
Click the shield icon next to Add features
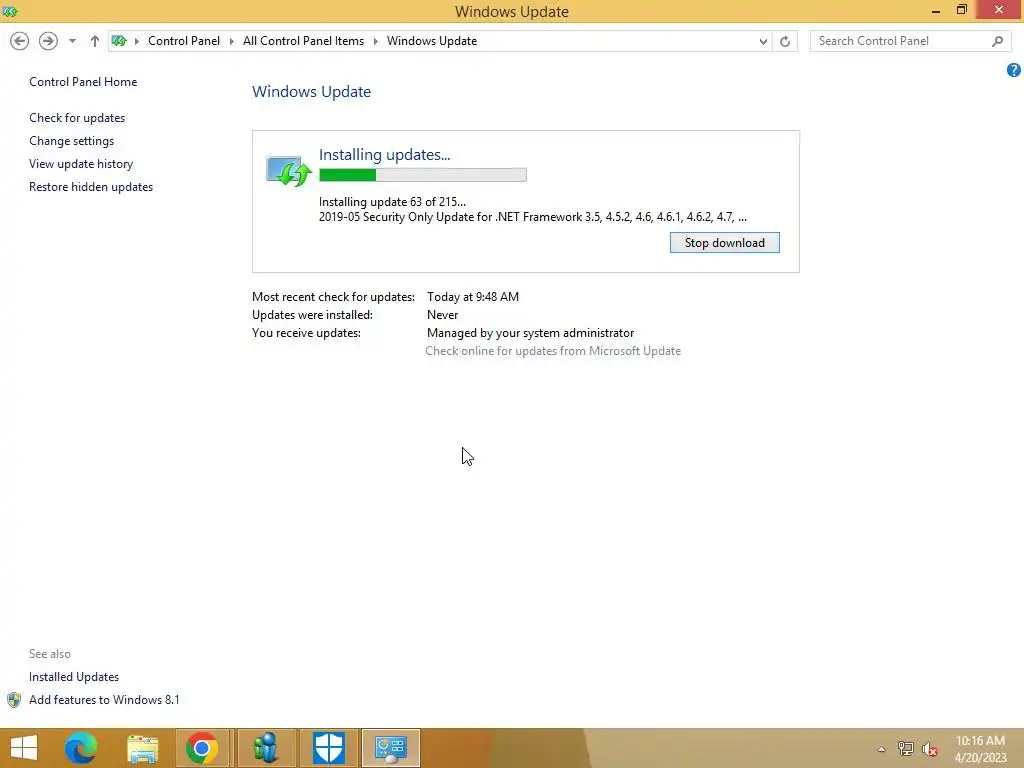click(x=14, y=700)
